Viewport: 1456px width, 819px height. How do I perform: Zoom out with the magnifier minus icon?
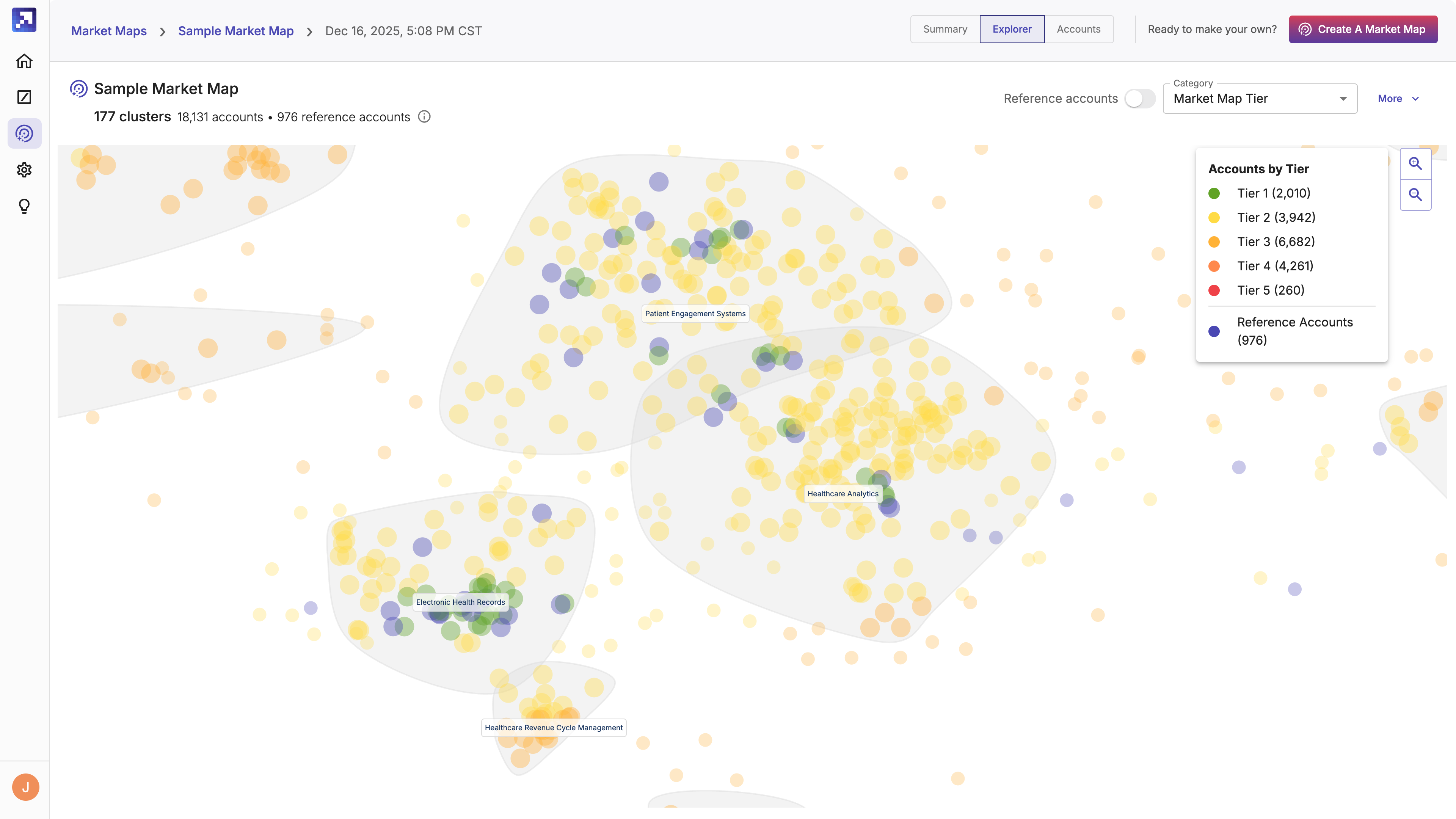pyautogui.click(x=1415, y=195)
